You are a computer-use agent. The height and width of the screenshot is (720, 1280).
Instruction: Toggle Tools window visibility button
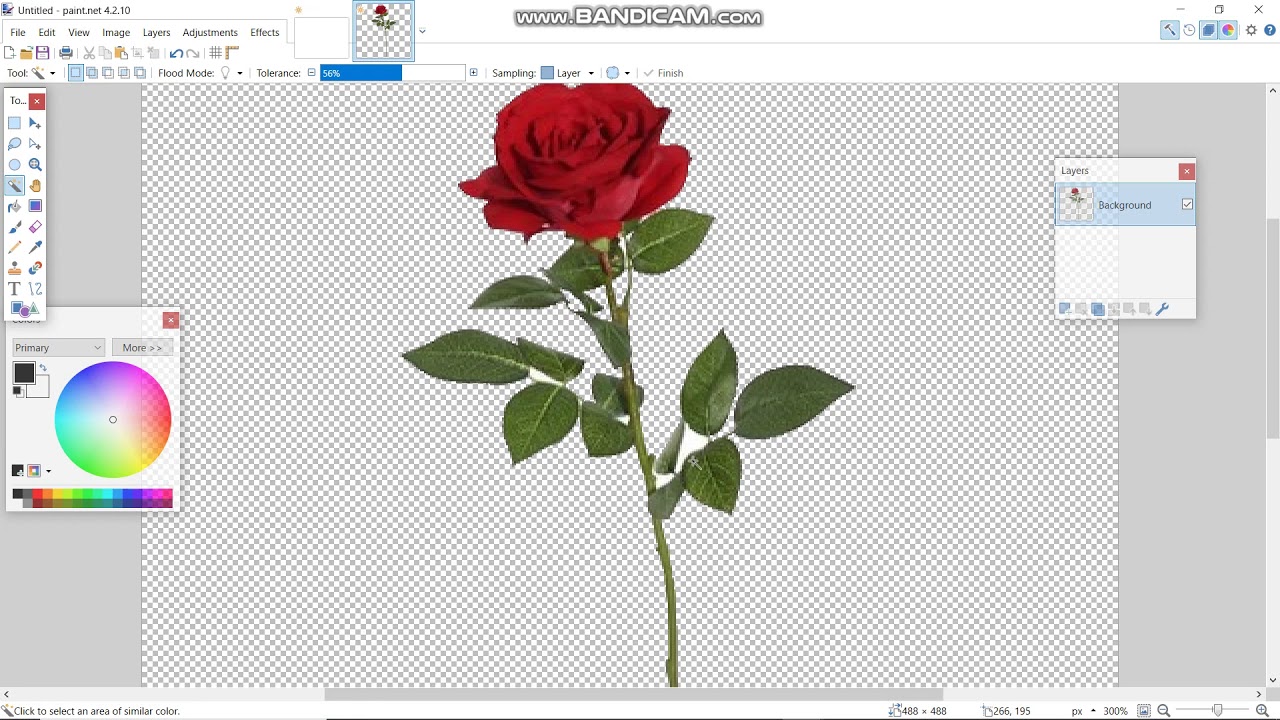[x=1169, y=30]
